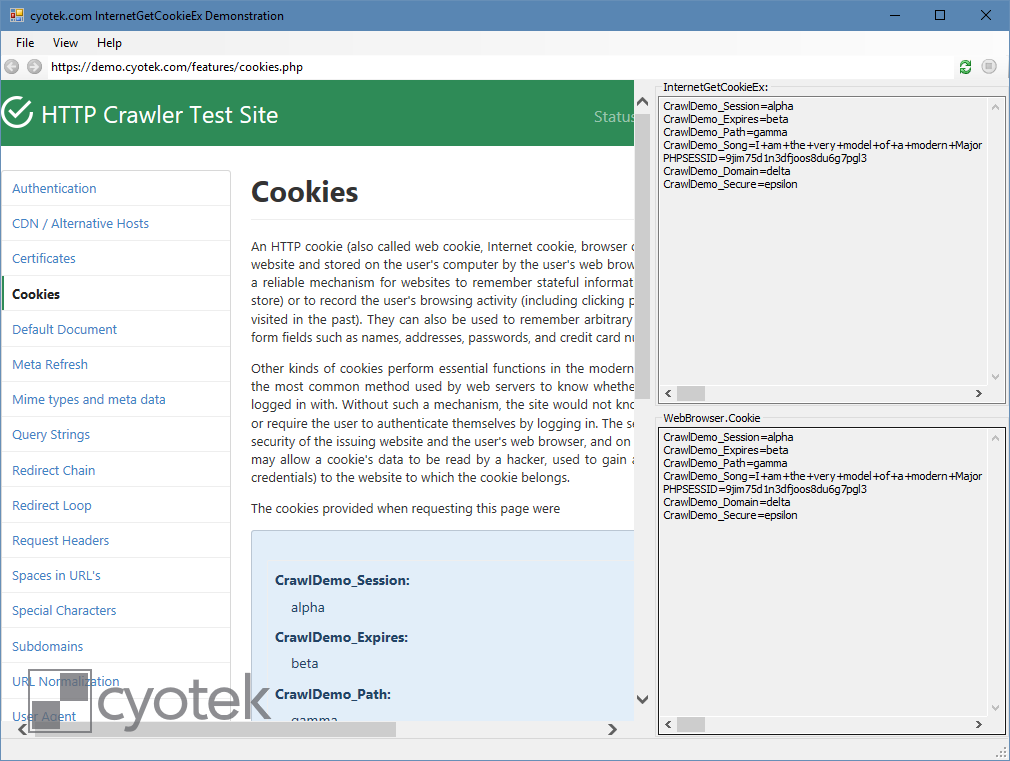Click PHPSESSID line in InternetGetCookieEx box
1010x761 pixels.
pos(765,158)
